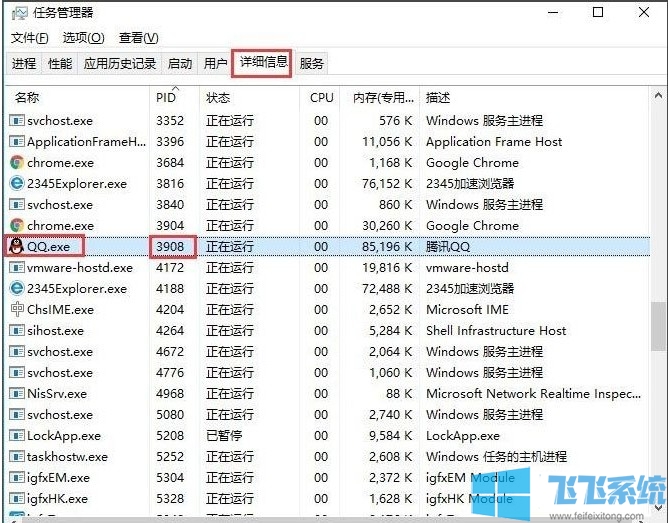Click the Shell Infrastructure Host description
Screen dimensions: 668x523
tap(496, 331)
